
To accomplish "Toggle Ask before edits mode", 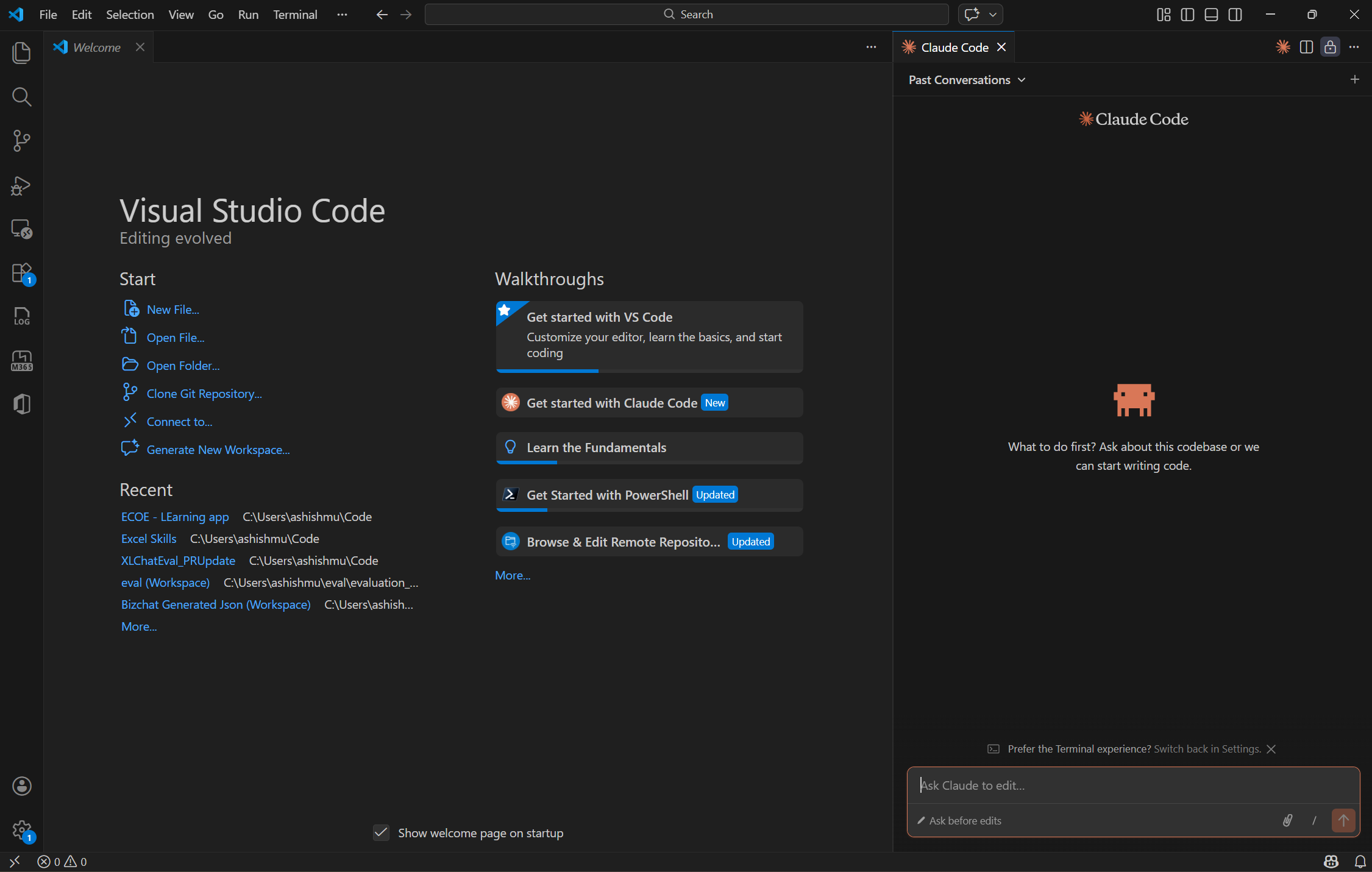I will [x=959, y=821].
